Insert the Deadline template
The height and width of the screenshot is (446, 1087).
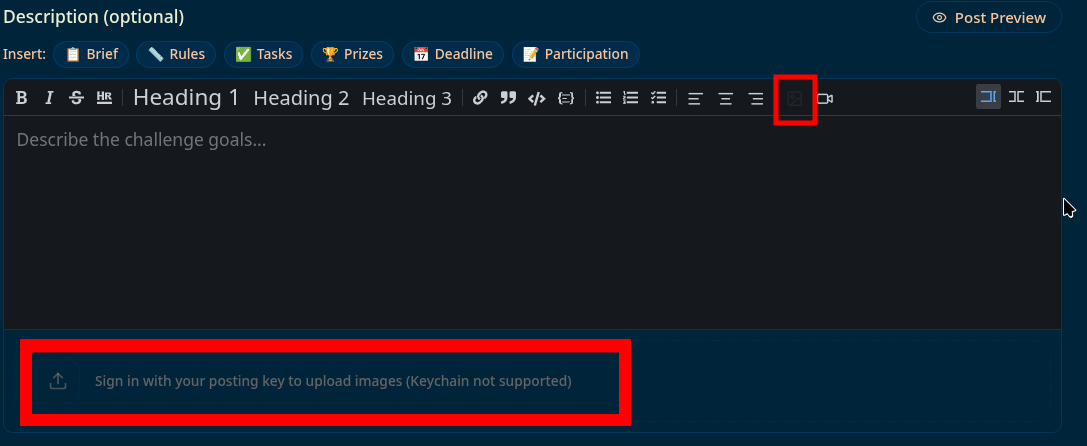coord(453,54)
